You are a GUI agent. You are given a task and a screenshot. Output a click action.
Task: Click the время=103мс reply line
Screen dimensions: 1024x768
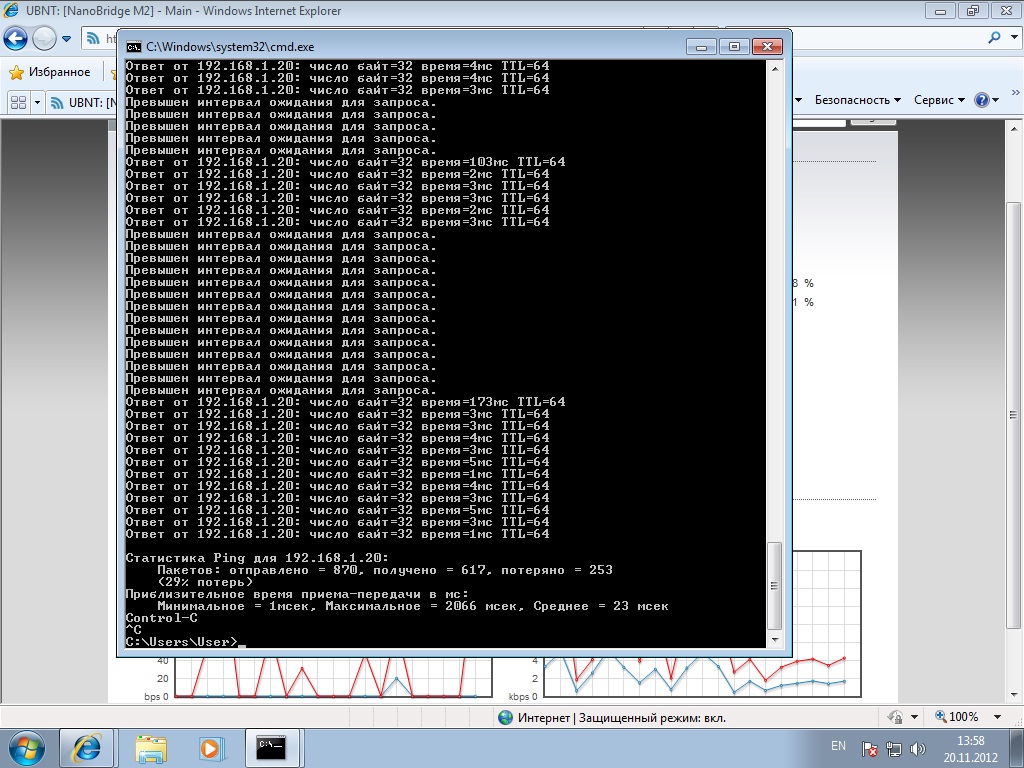coord(345,162)
